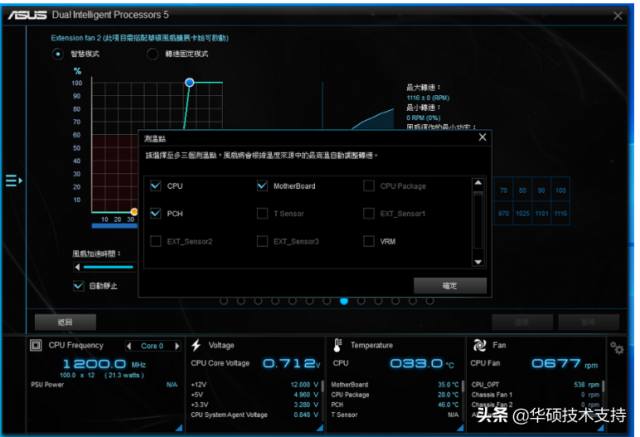Open the settings gear in monitor bar

[x=617, y=348]
